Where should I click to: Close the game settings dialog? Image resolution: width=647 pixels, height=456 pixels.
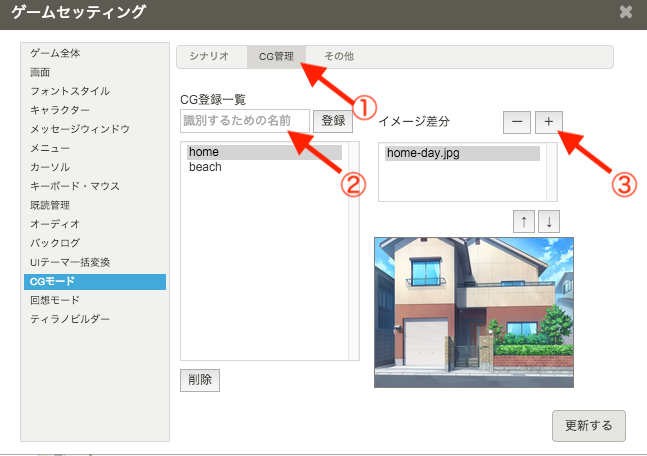click(x=626, y=12)
